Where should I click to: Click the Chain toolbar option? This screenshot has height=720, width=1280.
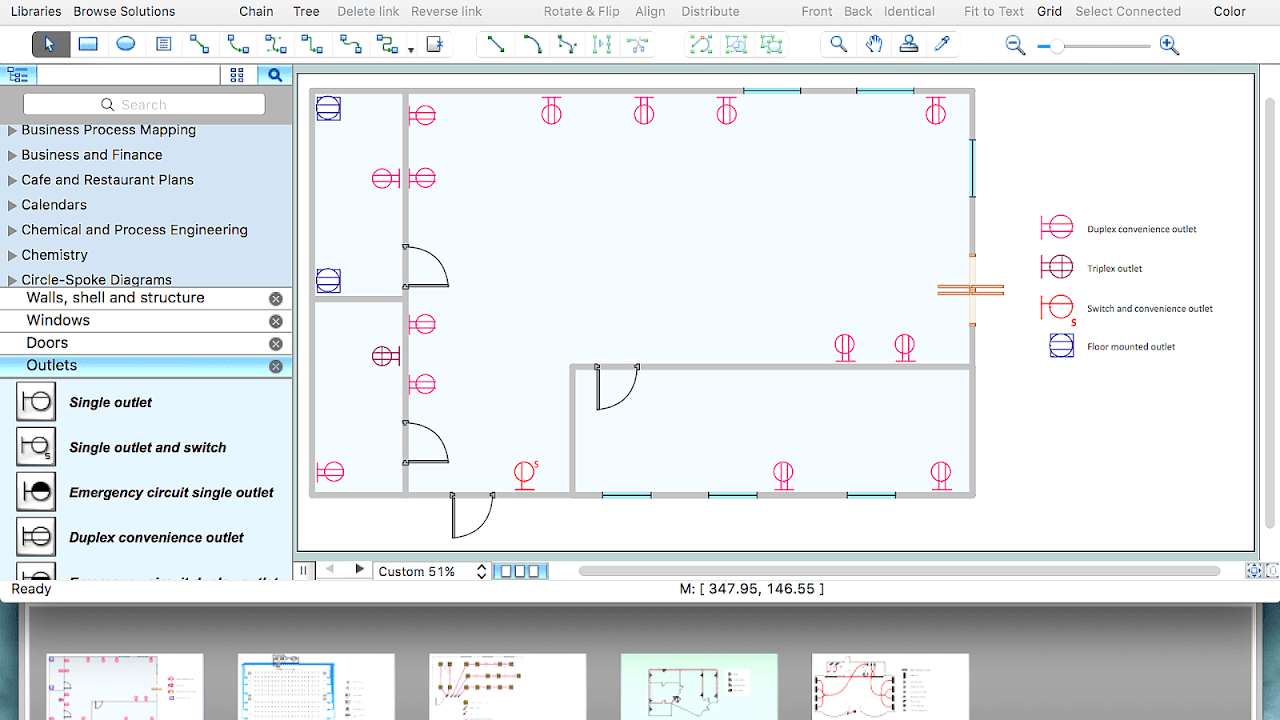256,12
